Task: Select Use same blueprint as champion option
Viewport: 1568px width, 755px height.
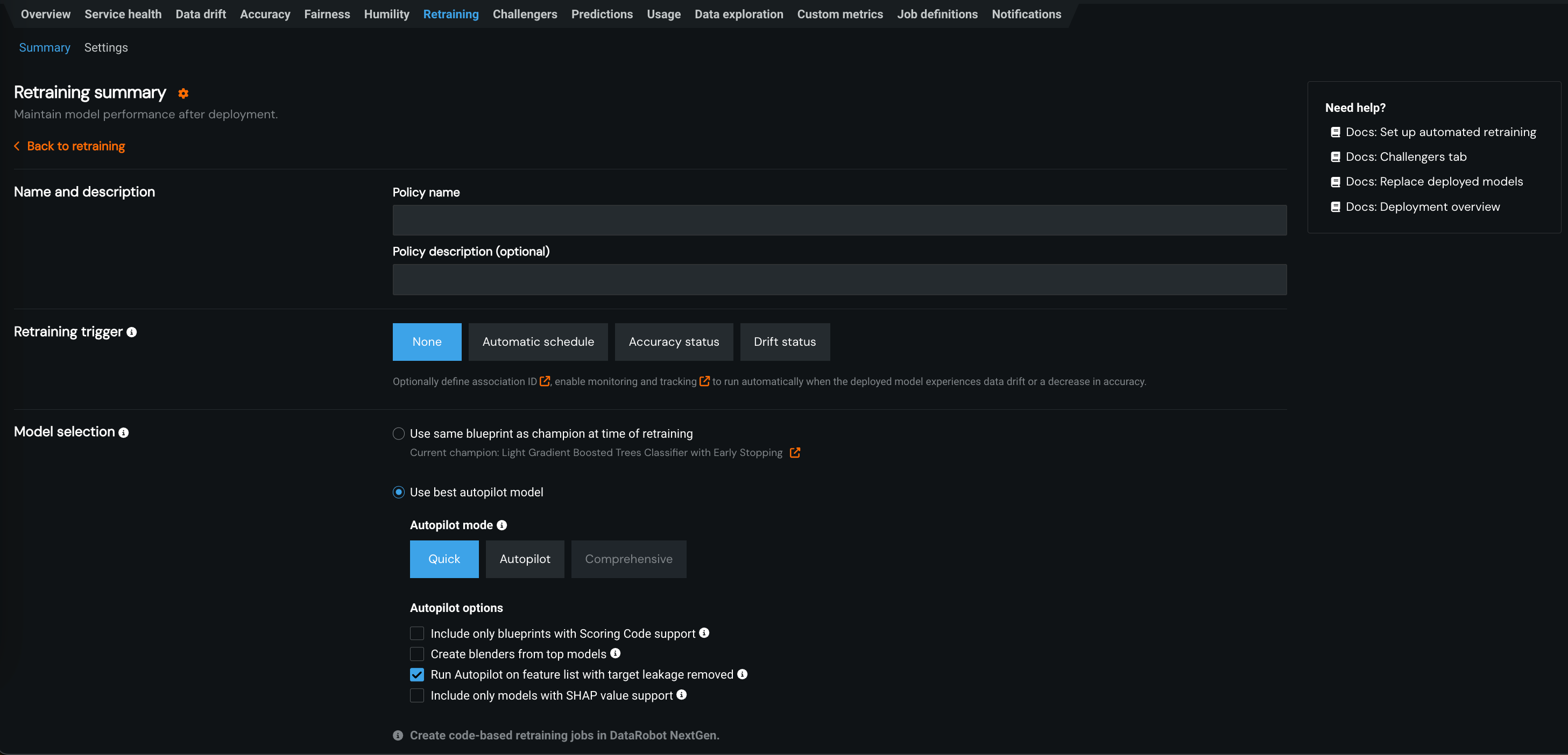Action: pos(399,434)
